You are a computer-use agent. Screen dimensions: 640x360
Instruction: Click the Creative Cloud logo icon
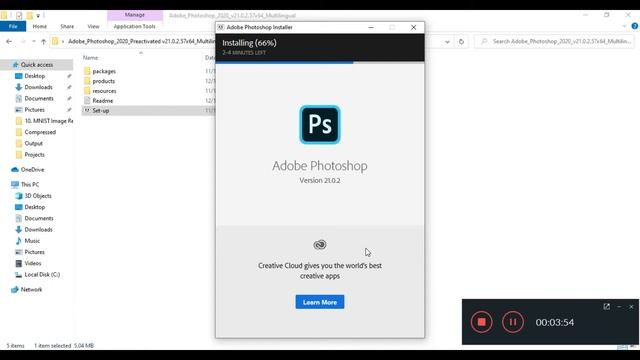point(320,244)
